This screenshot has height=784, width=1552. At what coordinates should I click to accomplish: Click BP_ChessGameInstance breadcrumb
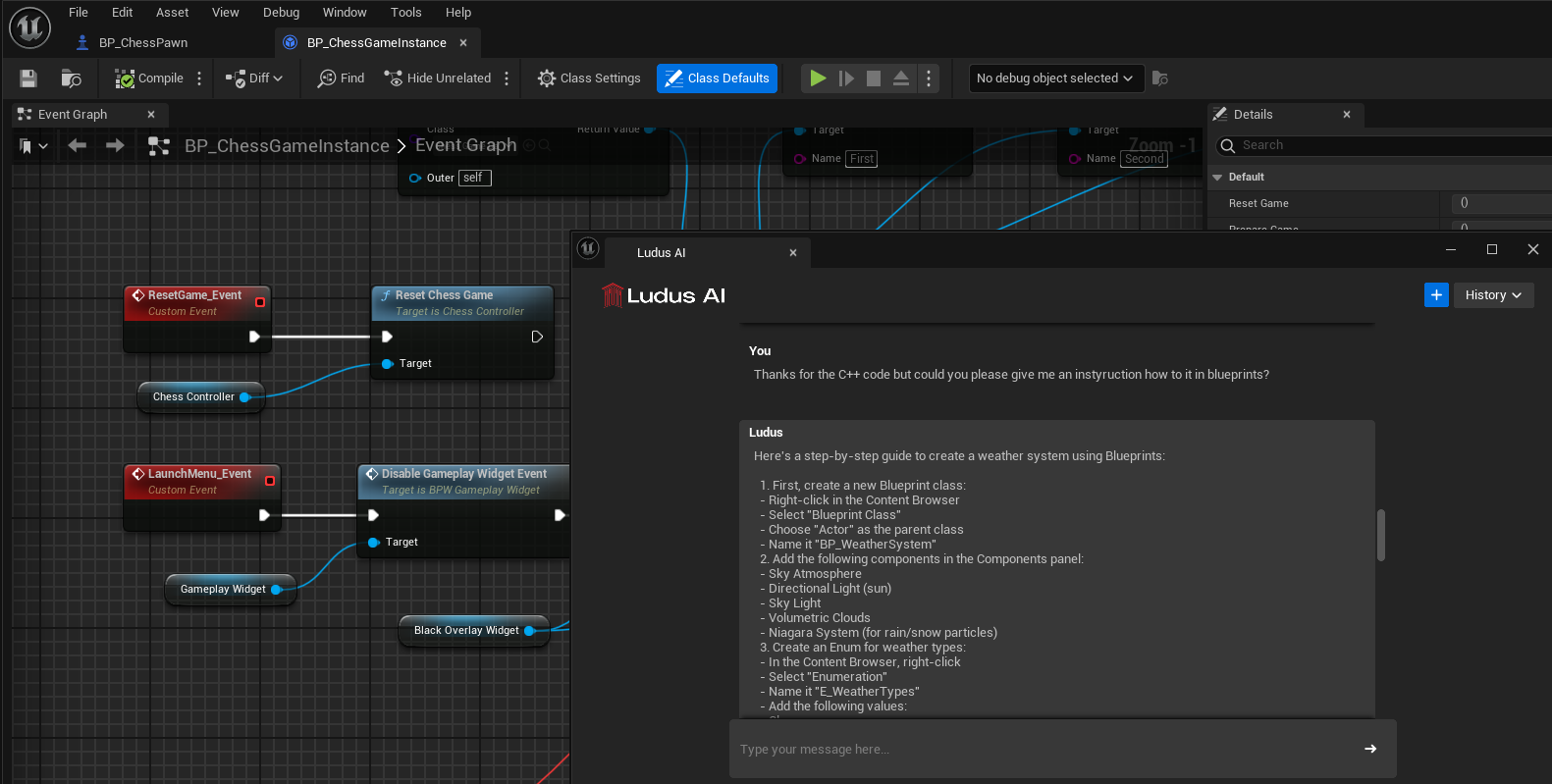click(x=287, y=146)
